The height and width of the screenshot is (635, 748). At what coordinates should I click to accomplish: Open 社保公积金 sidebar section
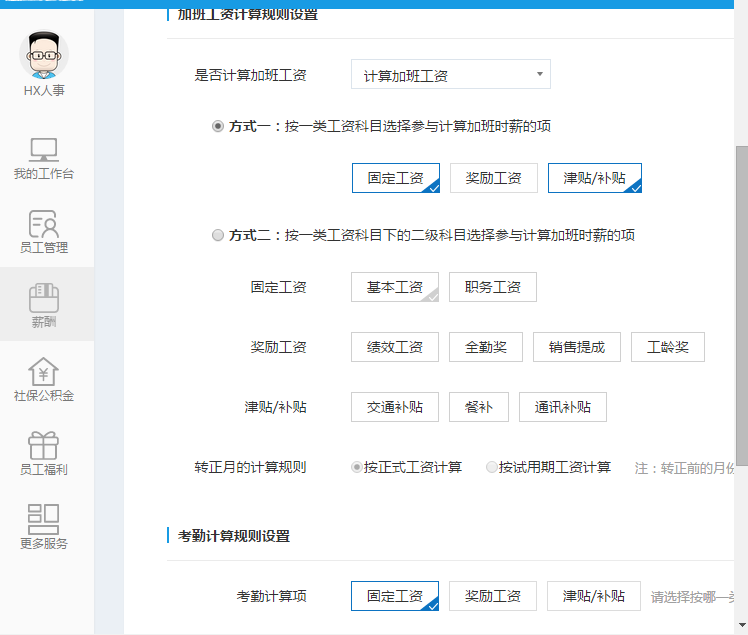coord(44,380)
